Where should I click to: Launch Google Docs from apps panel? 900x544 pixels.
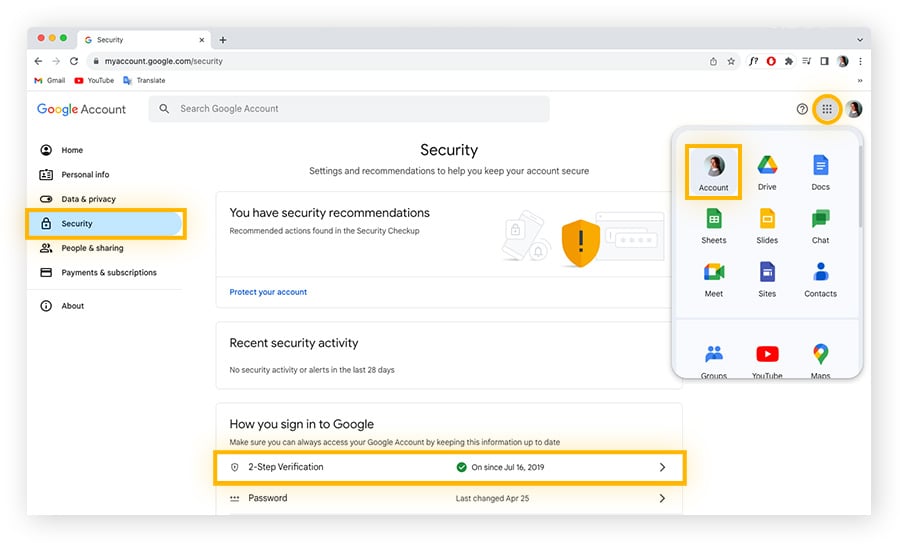click(x=820, y=172)
